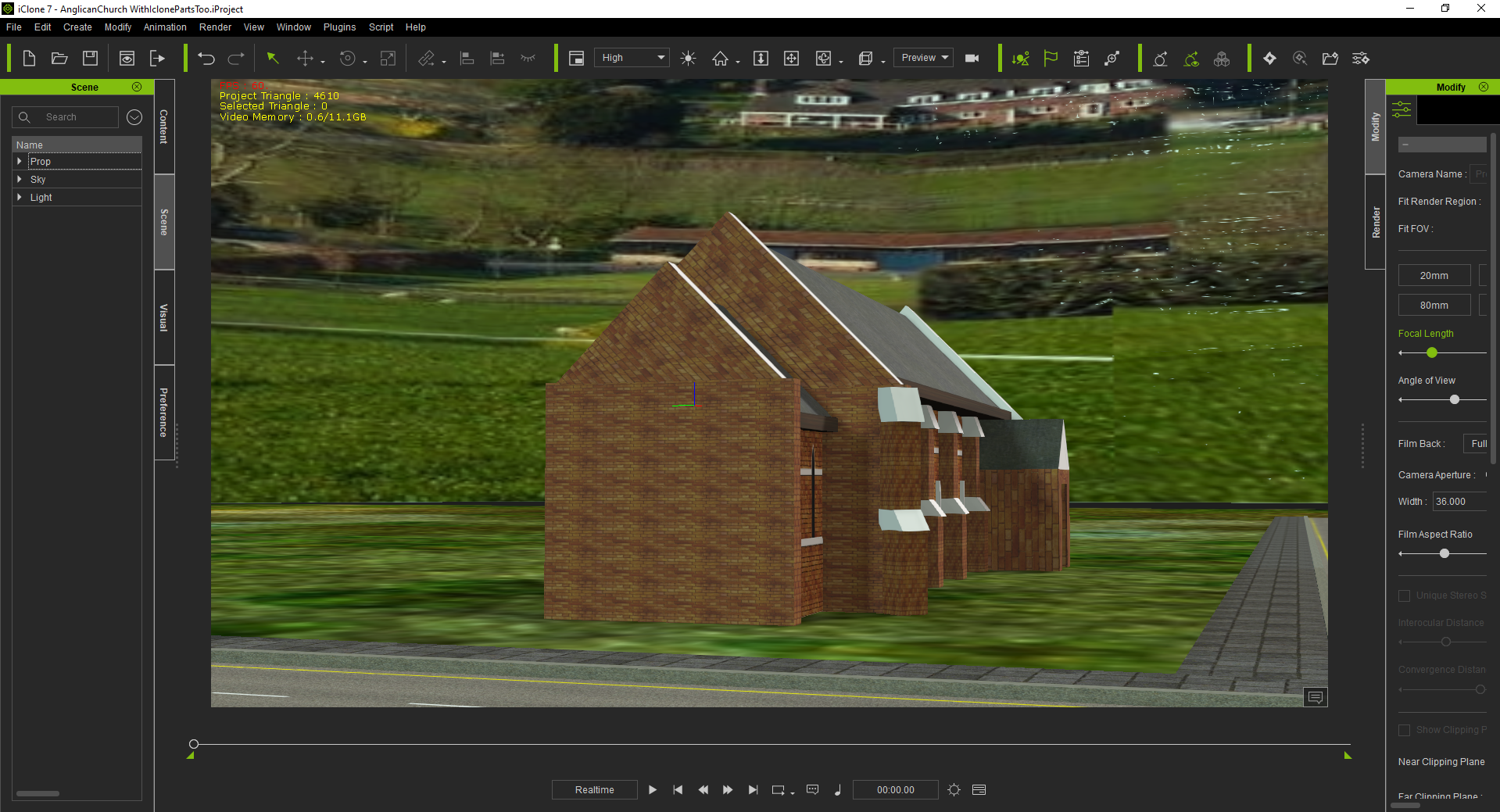Open the High quality dropdown
1500x812 pixels.
point(632,58)
